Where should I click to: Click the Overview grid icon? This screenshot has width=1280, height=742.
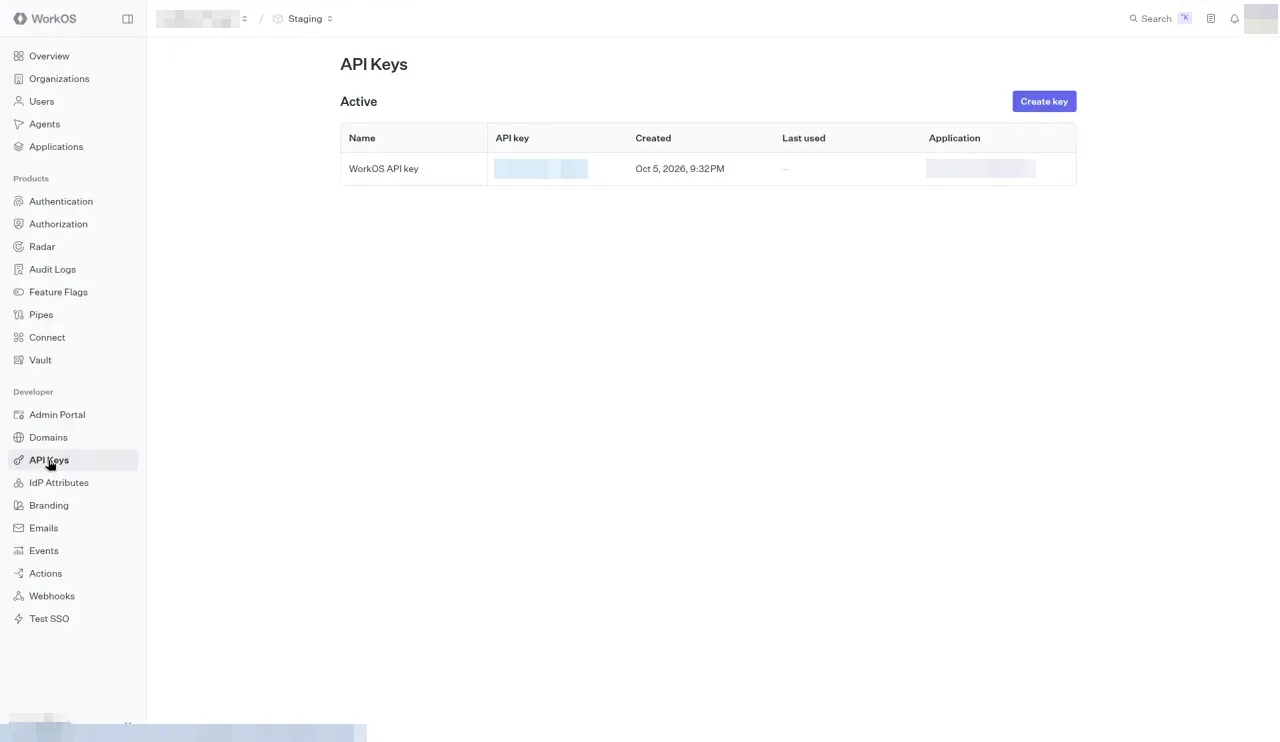coord(19,56)
